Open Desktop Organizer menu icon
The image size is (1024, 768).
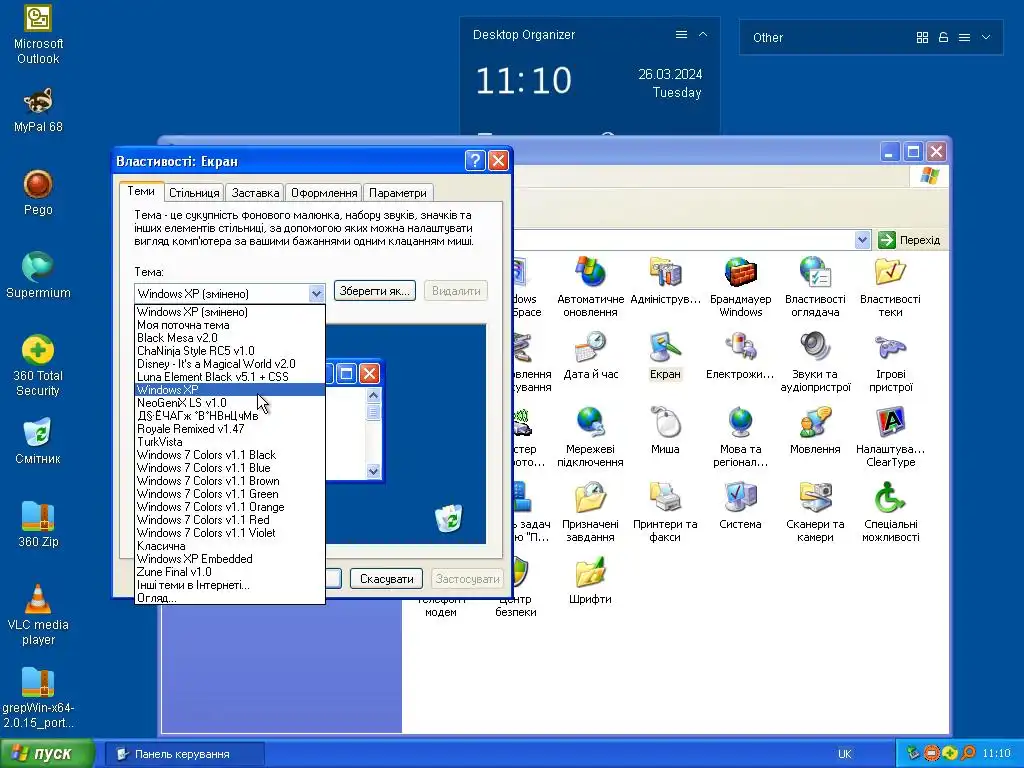(681, 35)
